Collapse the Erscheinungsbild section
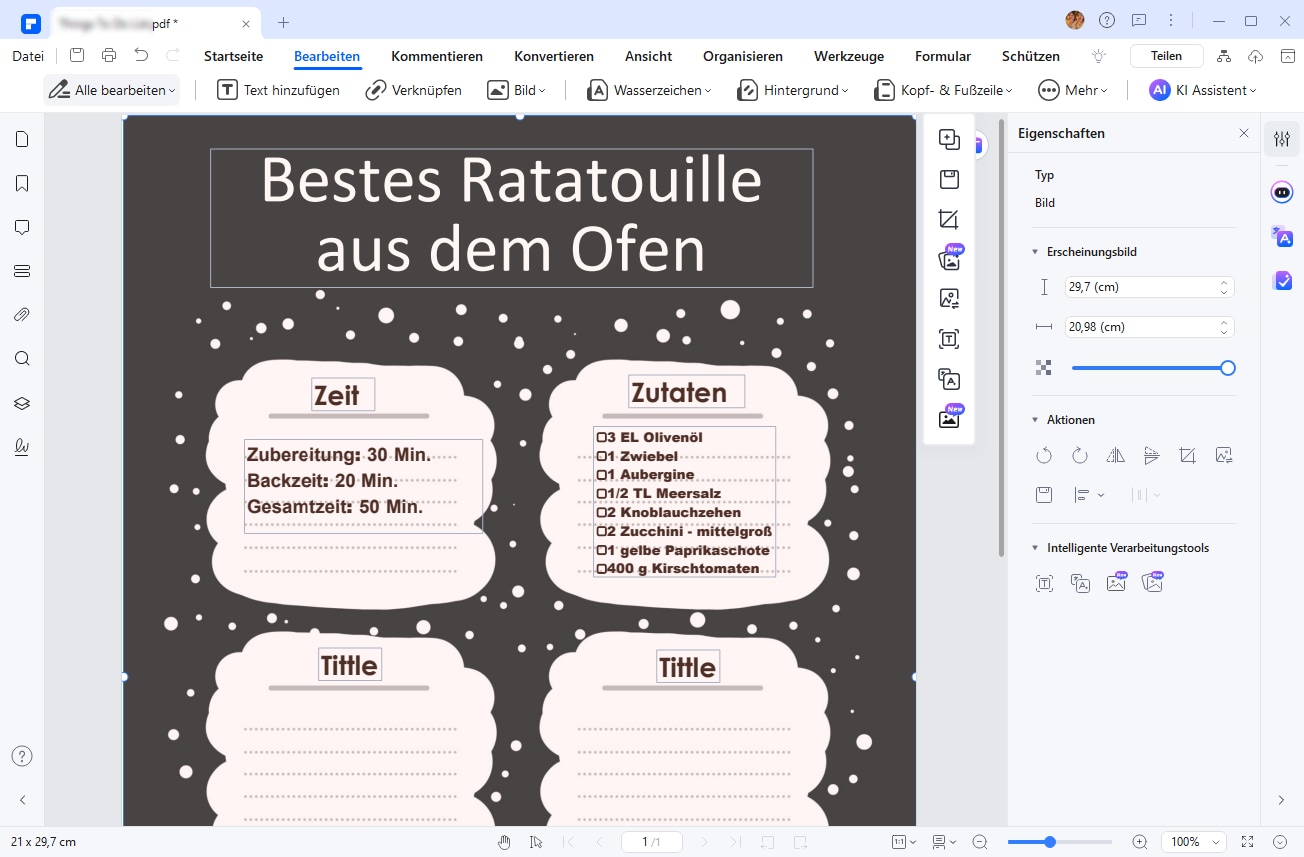1304x857 pixels. [x=1035, y=252]
